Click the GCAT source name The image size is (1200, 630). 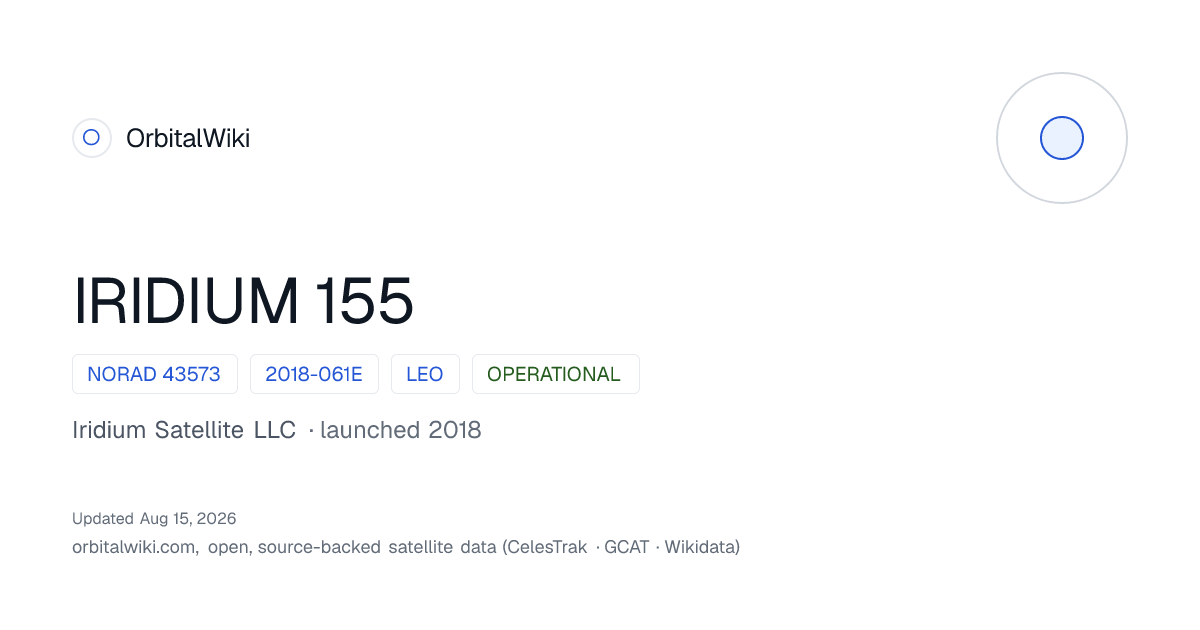tap(627, 547)
